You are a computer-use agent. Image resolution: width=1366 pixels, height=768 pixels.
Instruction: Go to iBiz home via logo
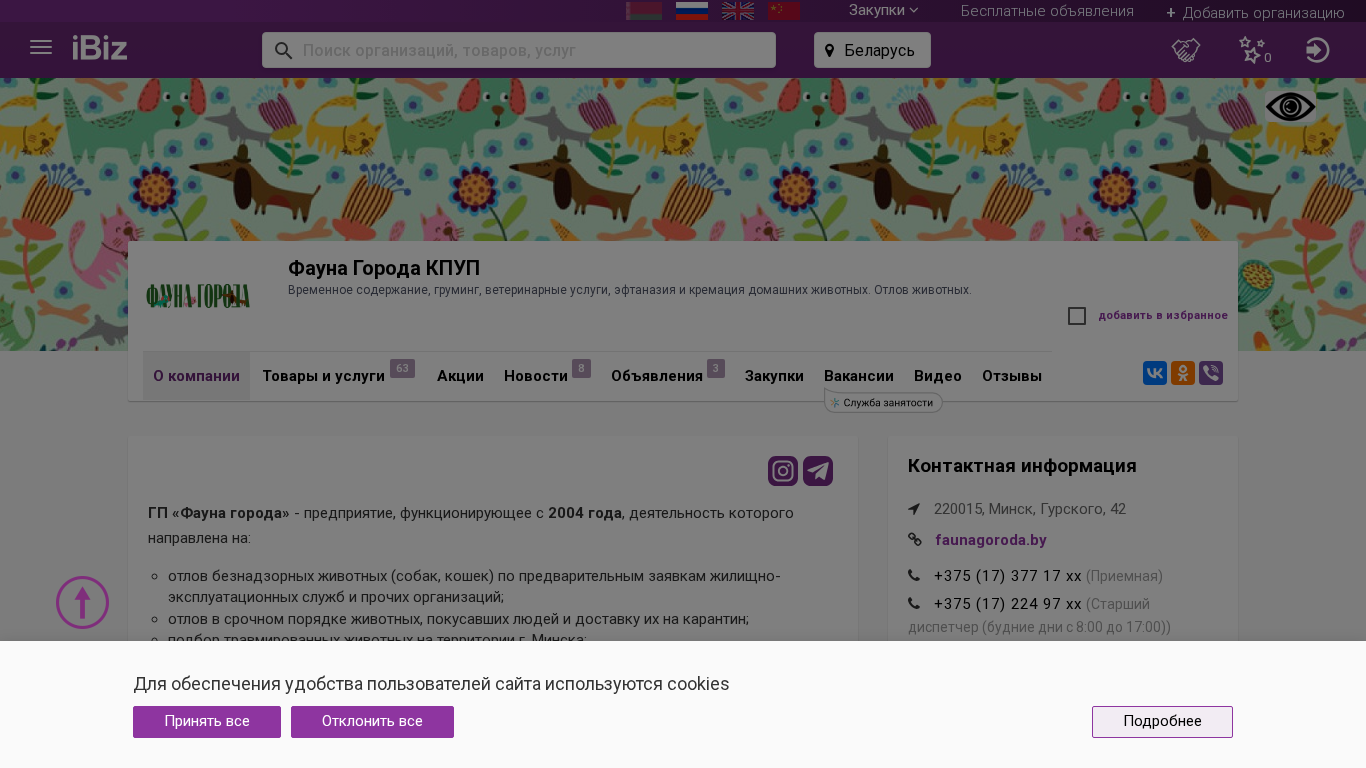(x=100, y=48)
